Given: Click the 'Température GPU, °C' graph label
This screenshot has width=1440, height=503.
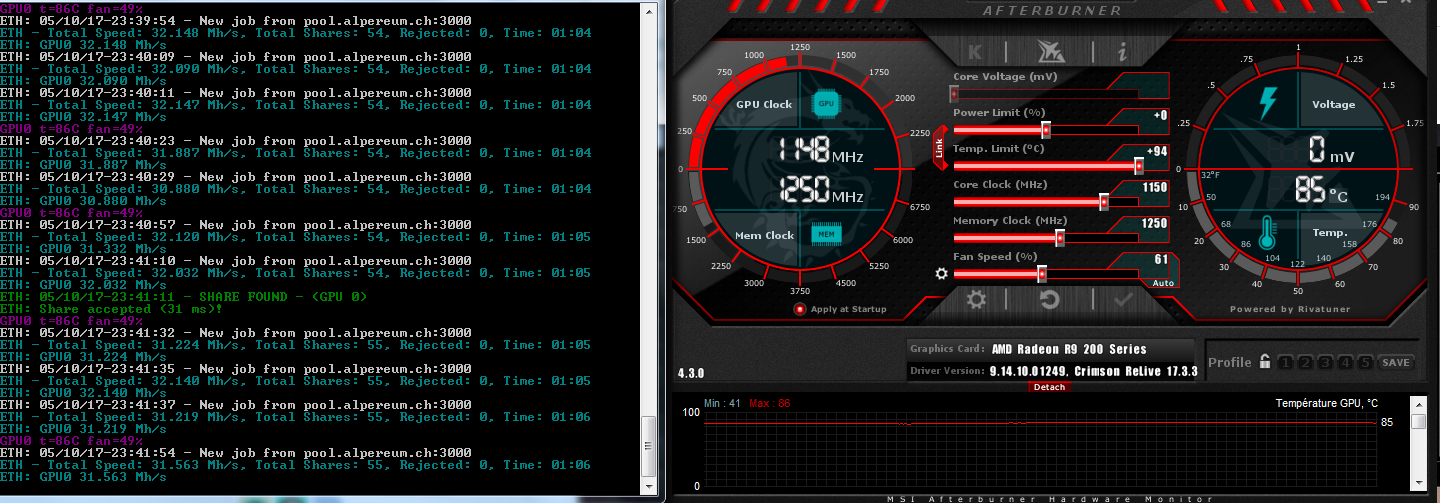Looking at the screenshot, I should click(x=1326, y=403).
